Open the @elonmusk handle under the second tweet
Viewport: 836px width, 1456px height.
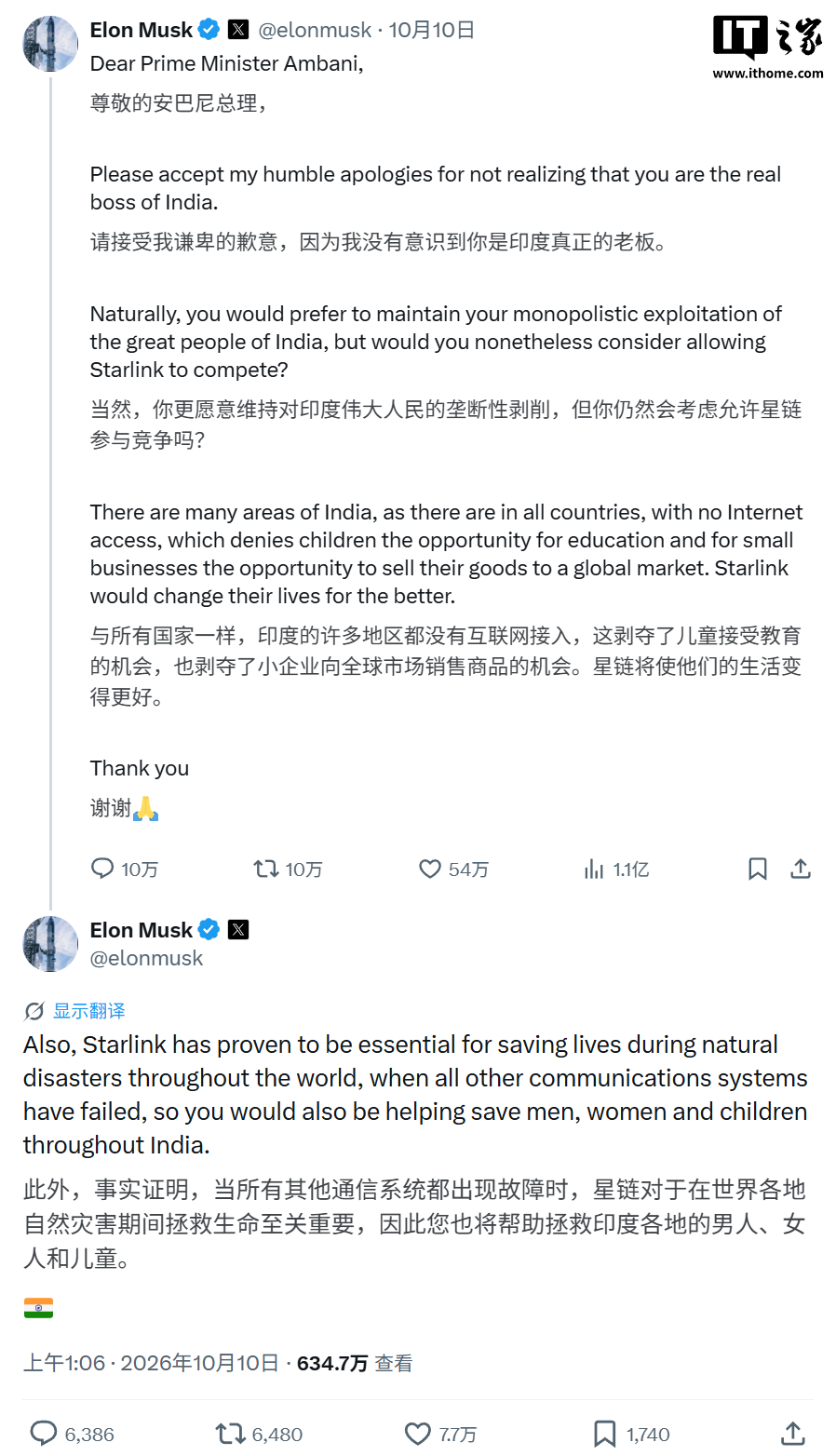coord(146,958)
